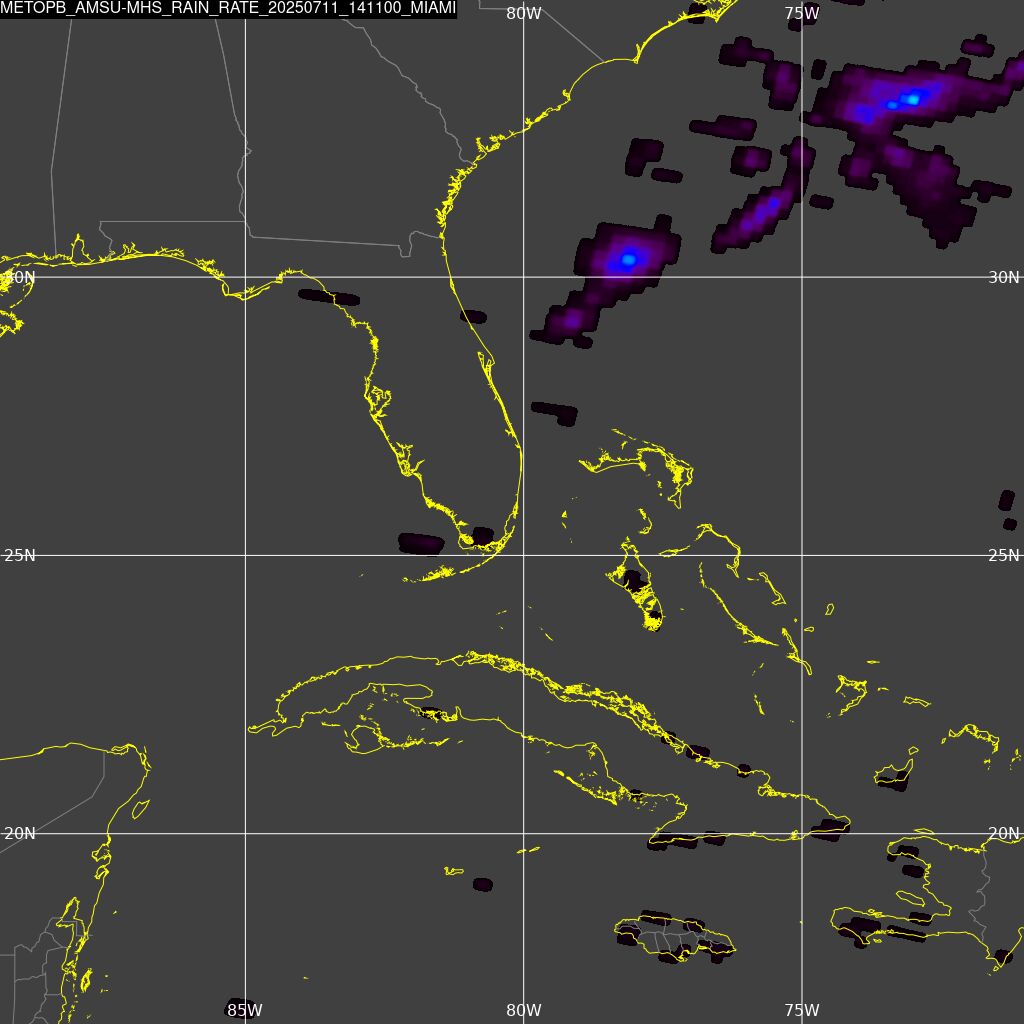Click the 80W label at bottom edge
The height and width of the screenshot is (1024, 1024).
pos(524,1010)
